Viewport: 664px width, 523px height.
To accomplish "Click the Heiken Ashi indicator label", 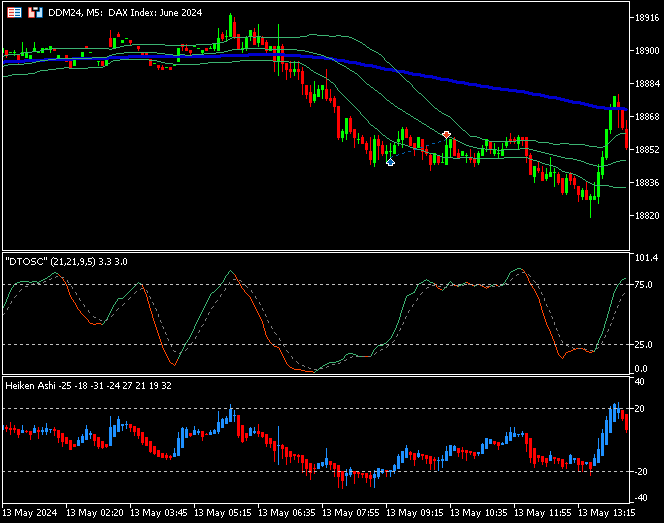I will 89,386.
